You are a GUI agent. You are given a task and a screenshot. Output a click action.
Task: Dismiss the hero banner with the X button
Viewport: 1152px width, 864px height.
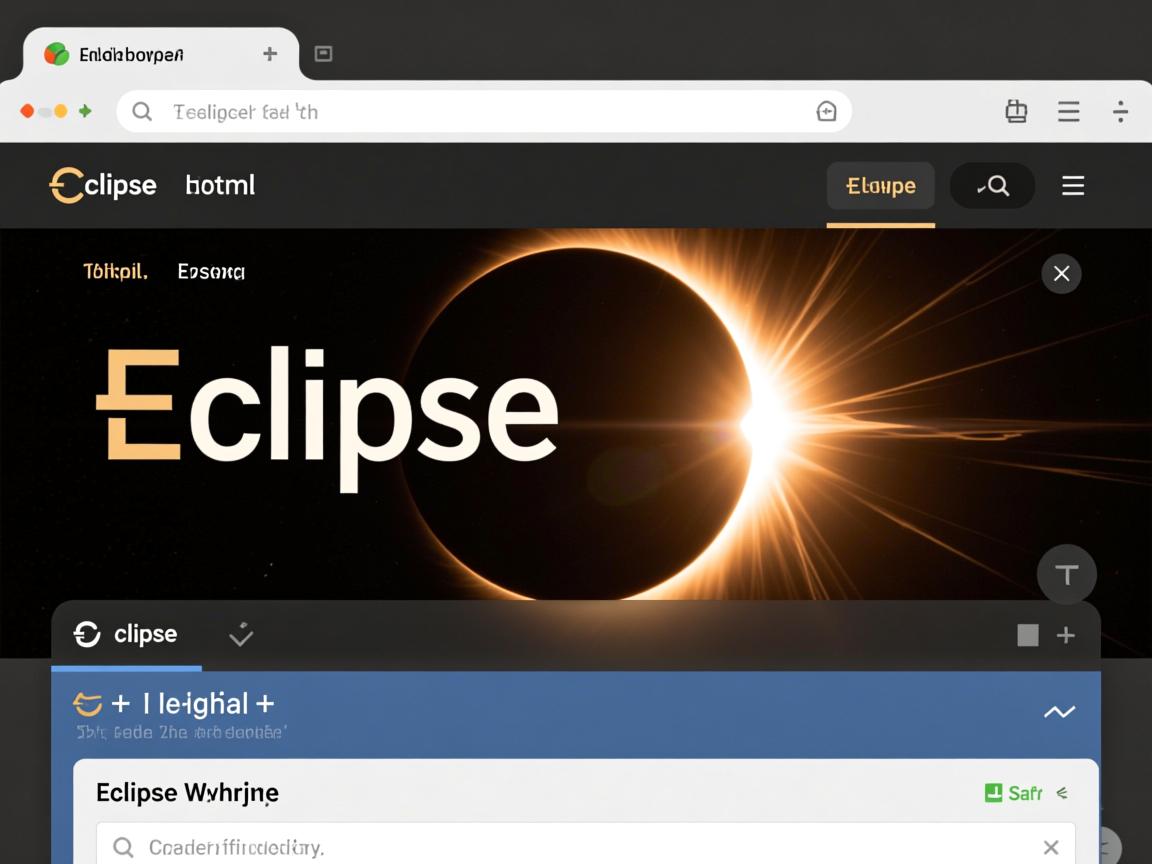point(1061,273)
